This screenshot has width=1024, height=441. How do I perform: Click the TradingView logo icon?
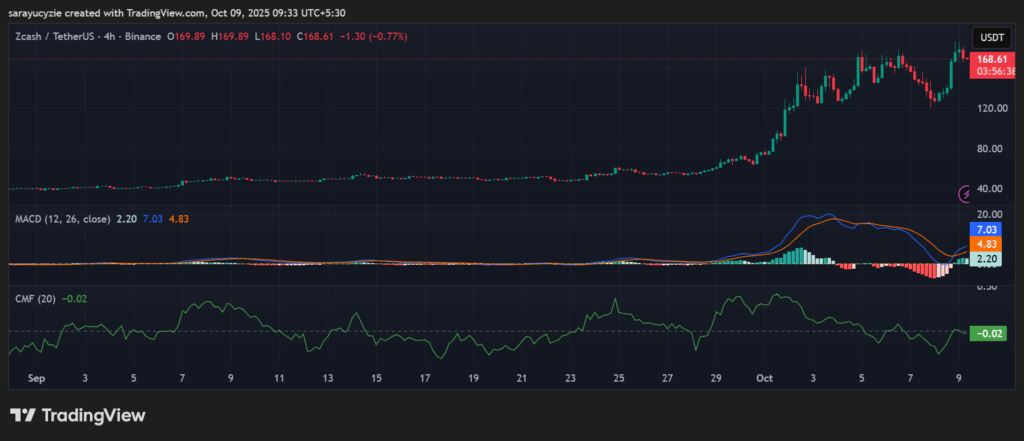(x=23, y=415)
